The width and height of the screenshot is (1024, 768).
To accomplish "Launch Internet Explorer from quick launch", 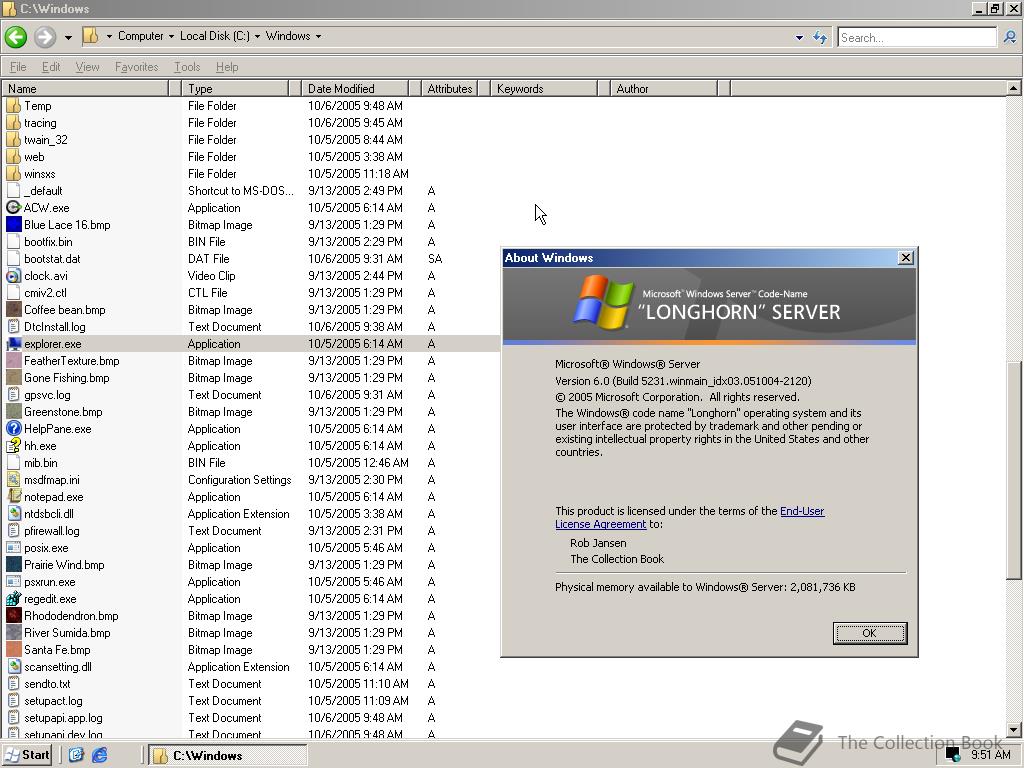I will click(x=99, y=755).
